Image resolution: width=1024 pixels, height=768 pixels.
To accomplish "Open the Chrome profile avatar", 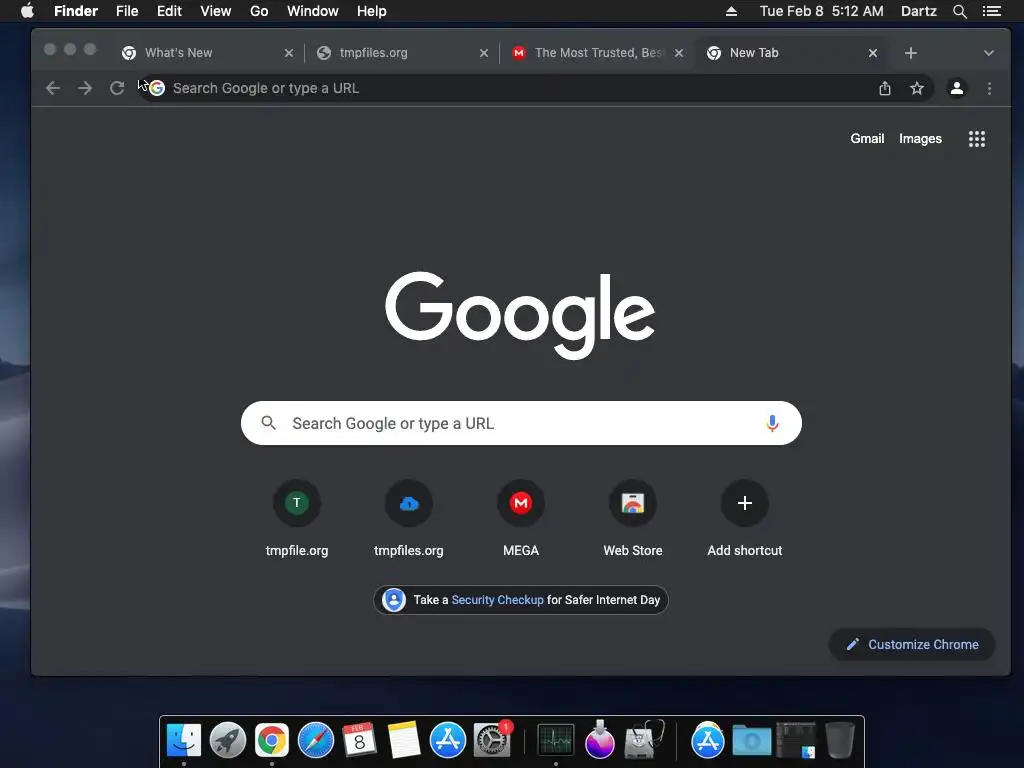I will coord(957,88).
